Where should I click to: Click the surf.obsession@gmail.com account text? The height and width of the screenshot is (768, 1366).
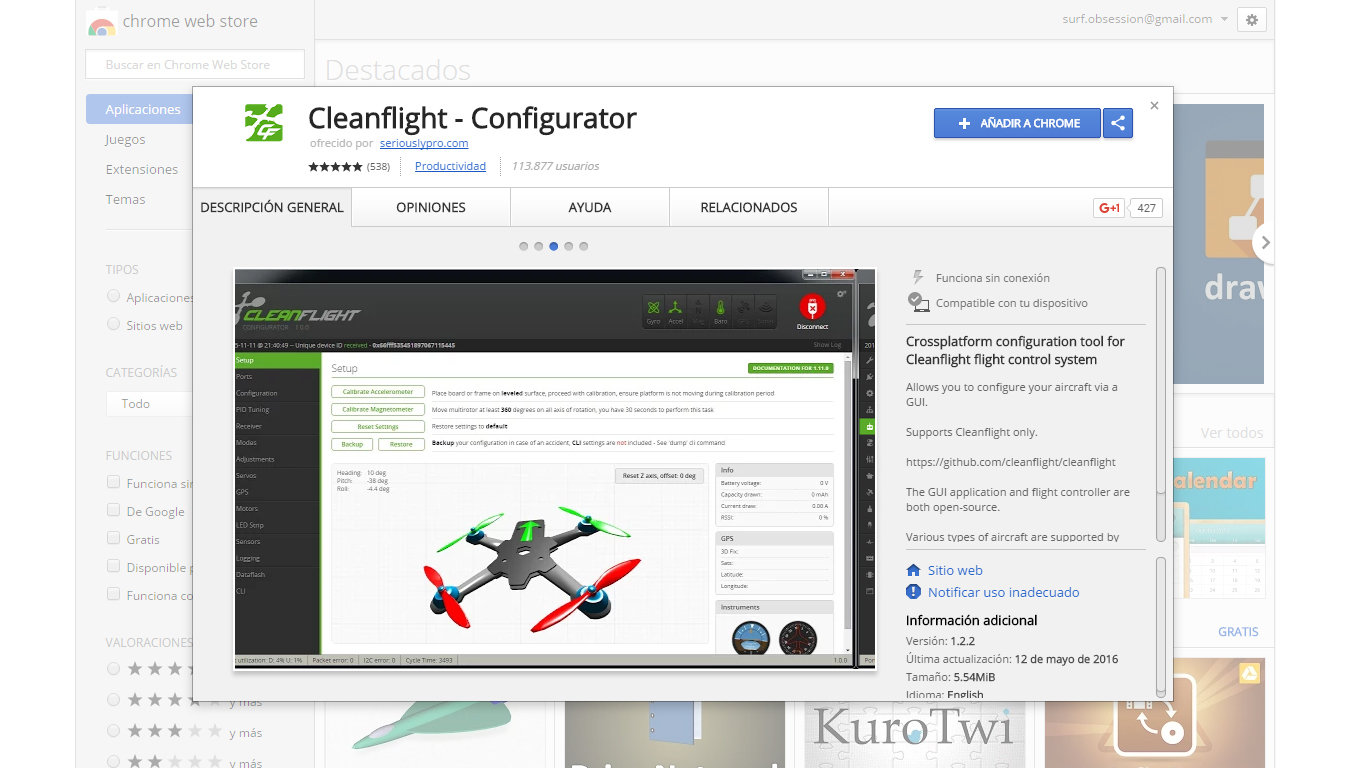pyautogui.click(x=1137, y=19)
